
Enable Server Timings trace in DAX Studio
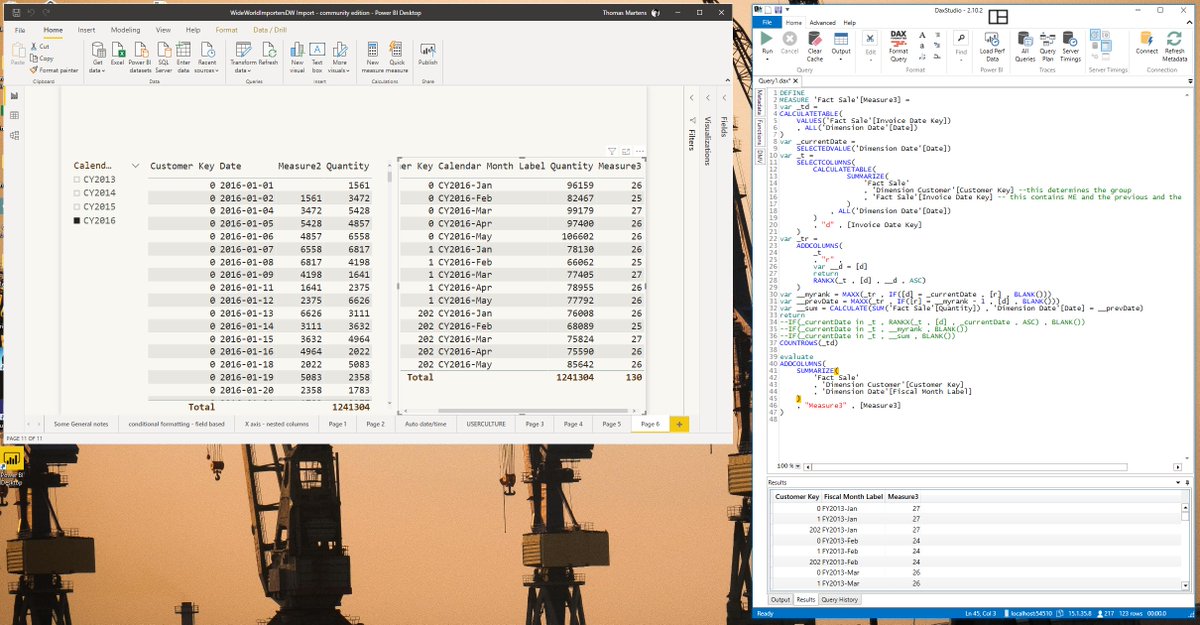pos(1071,47)
